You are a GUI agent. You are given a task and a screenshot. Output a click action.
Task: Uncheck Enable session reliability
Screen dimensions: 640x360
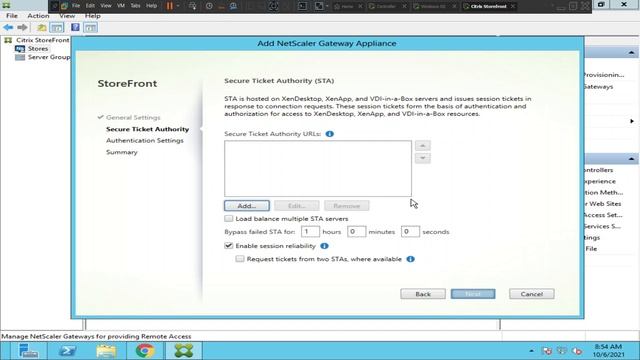pos(229,246)
